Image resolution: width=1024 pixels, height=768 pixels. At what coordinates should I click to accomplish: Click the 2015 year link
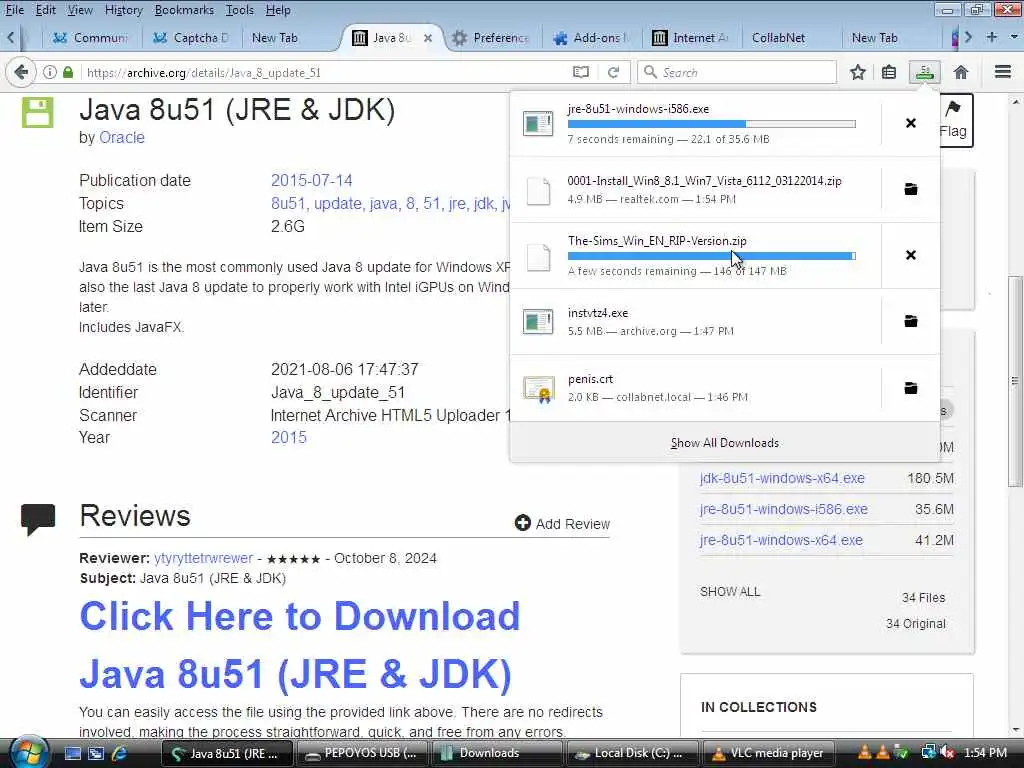pos(289,437)
